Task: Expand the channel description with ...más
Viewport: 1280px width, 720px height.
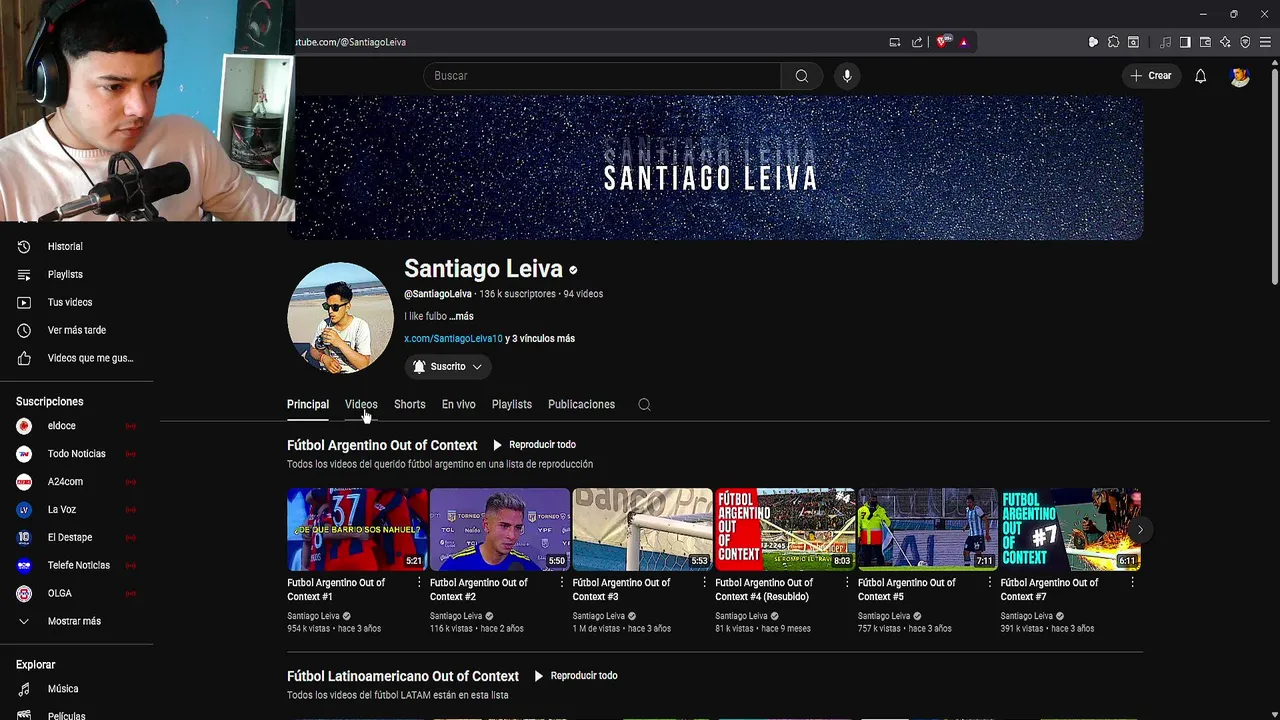Action: tap(461, 316)
